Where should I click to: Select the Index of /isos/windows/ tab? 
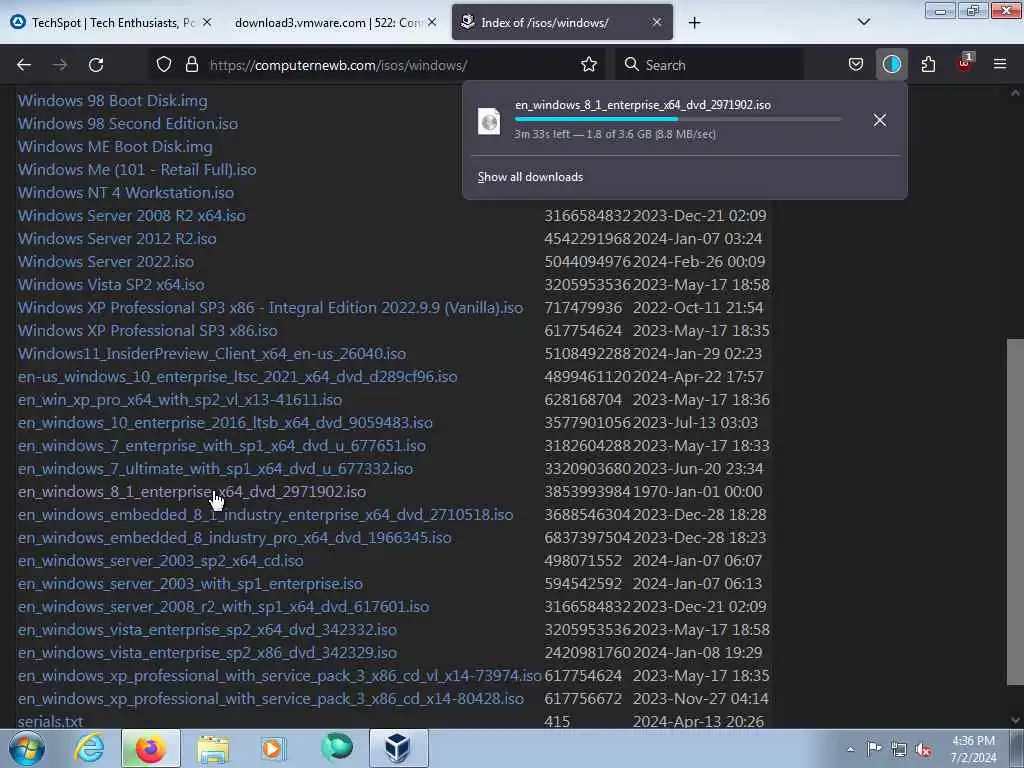pyautogui.click(x=562, y=23)
